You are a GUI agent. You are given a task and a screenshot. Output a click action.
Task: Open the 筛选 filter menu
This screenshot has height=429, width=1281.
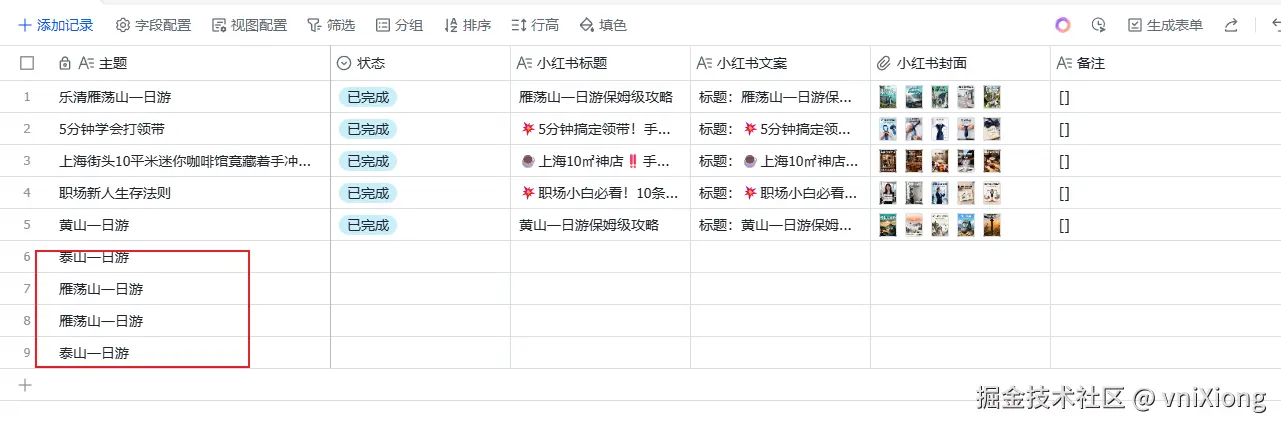[331, 25]
